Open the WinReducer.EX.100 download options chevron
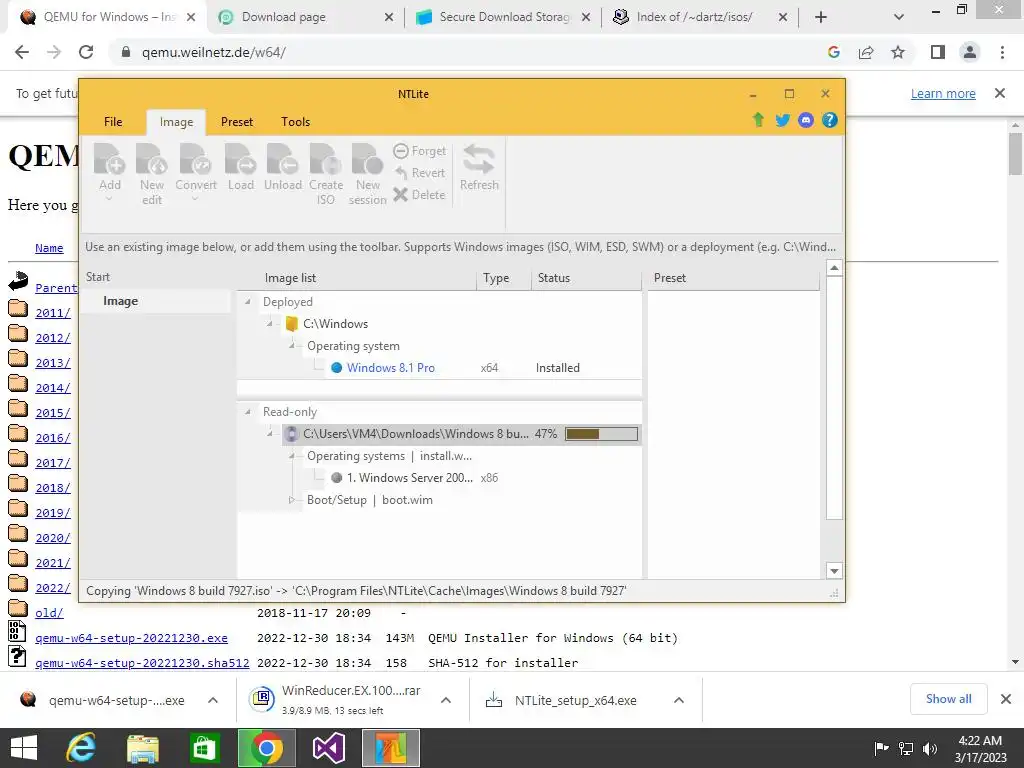The image size is (1024, 768). [x=446, y=700]
